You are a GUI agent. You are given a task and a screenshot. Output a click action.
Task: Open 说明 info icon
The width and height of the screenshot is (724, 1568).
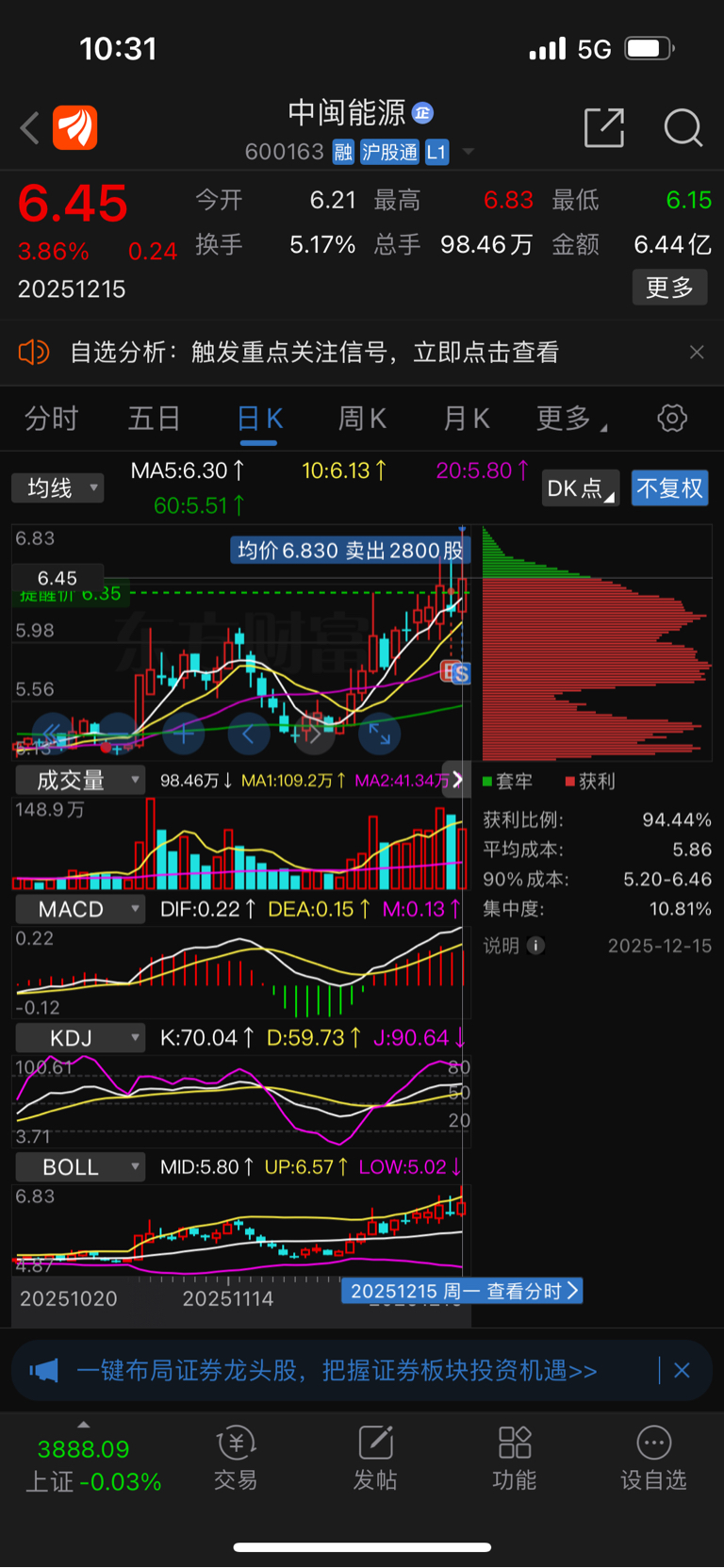coord(535,946)
